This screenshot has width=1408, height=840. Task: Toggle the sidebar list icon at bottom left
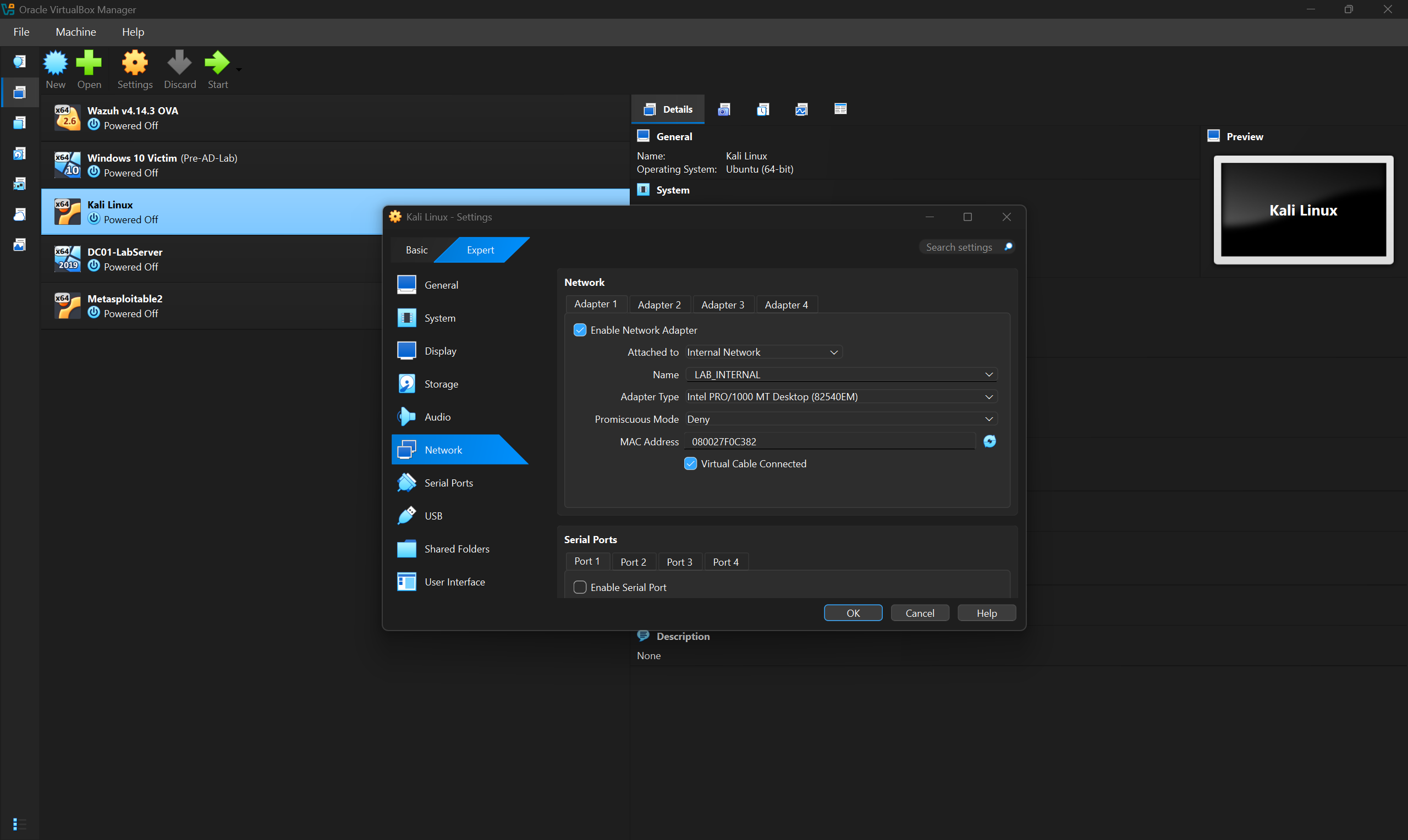[x=19, y=824]
